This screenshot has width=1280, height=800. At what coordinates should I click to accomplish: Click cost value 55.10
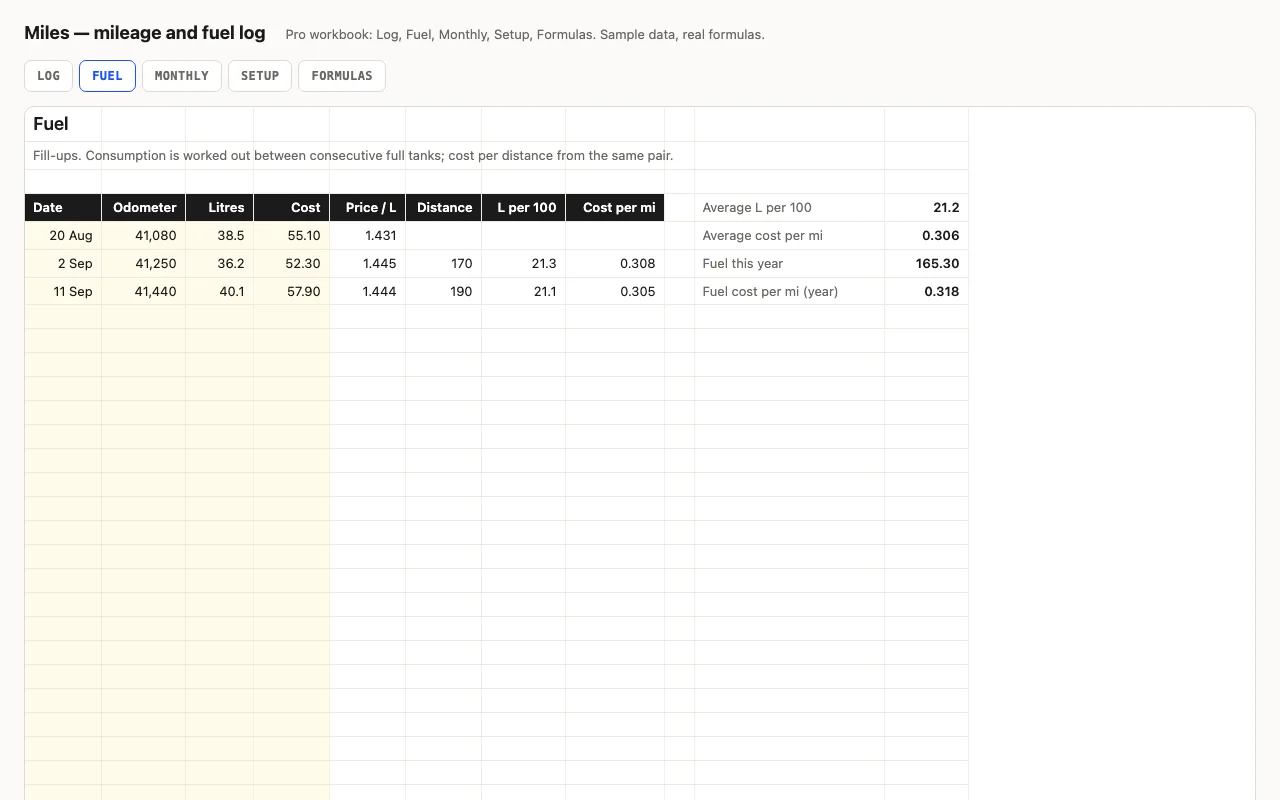[x=292, y=236]
